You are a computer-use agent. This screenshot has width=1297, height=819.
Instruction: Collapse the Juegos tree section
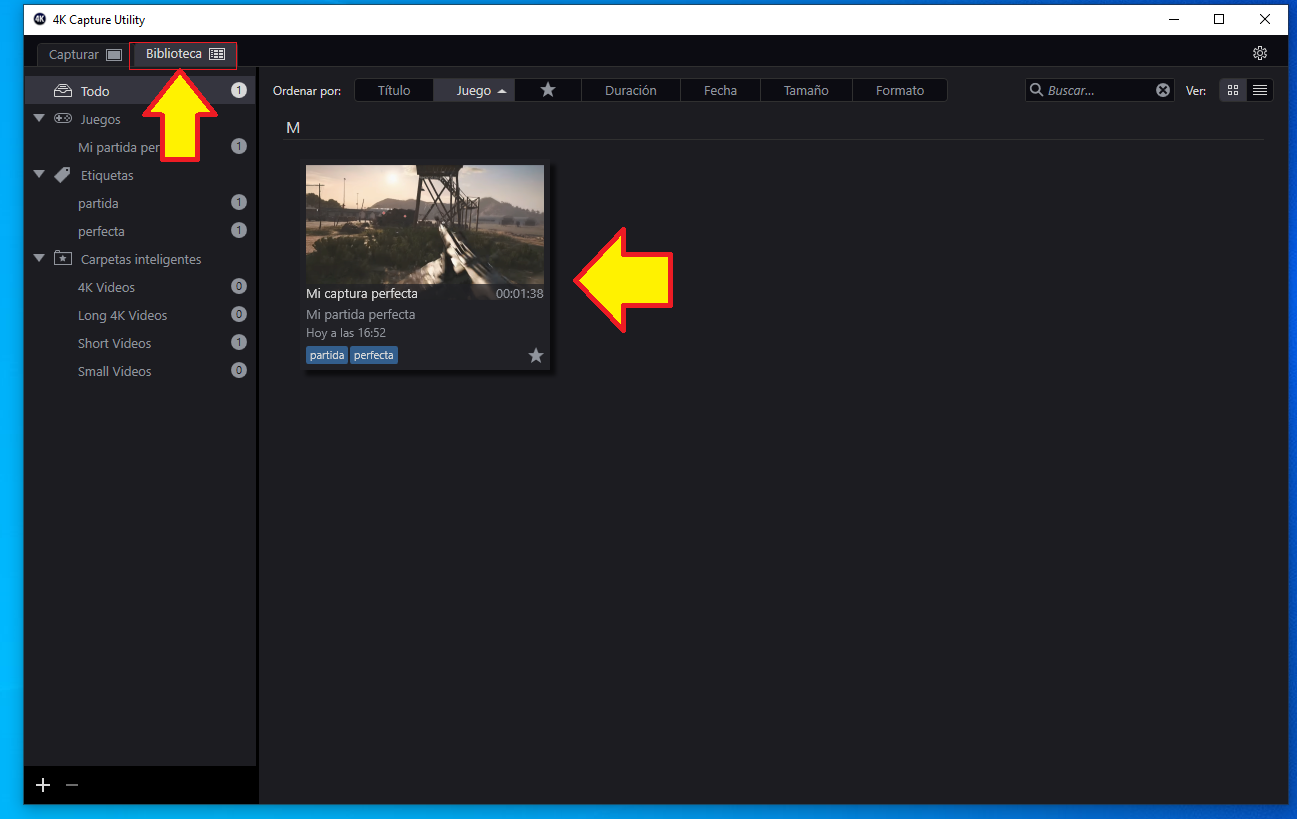tap(39, 118)
